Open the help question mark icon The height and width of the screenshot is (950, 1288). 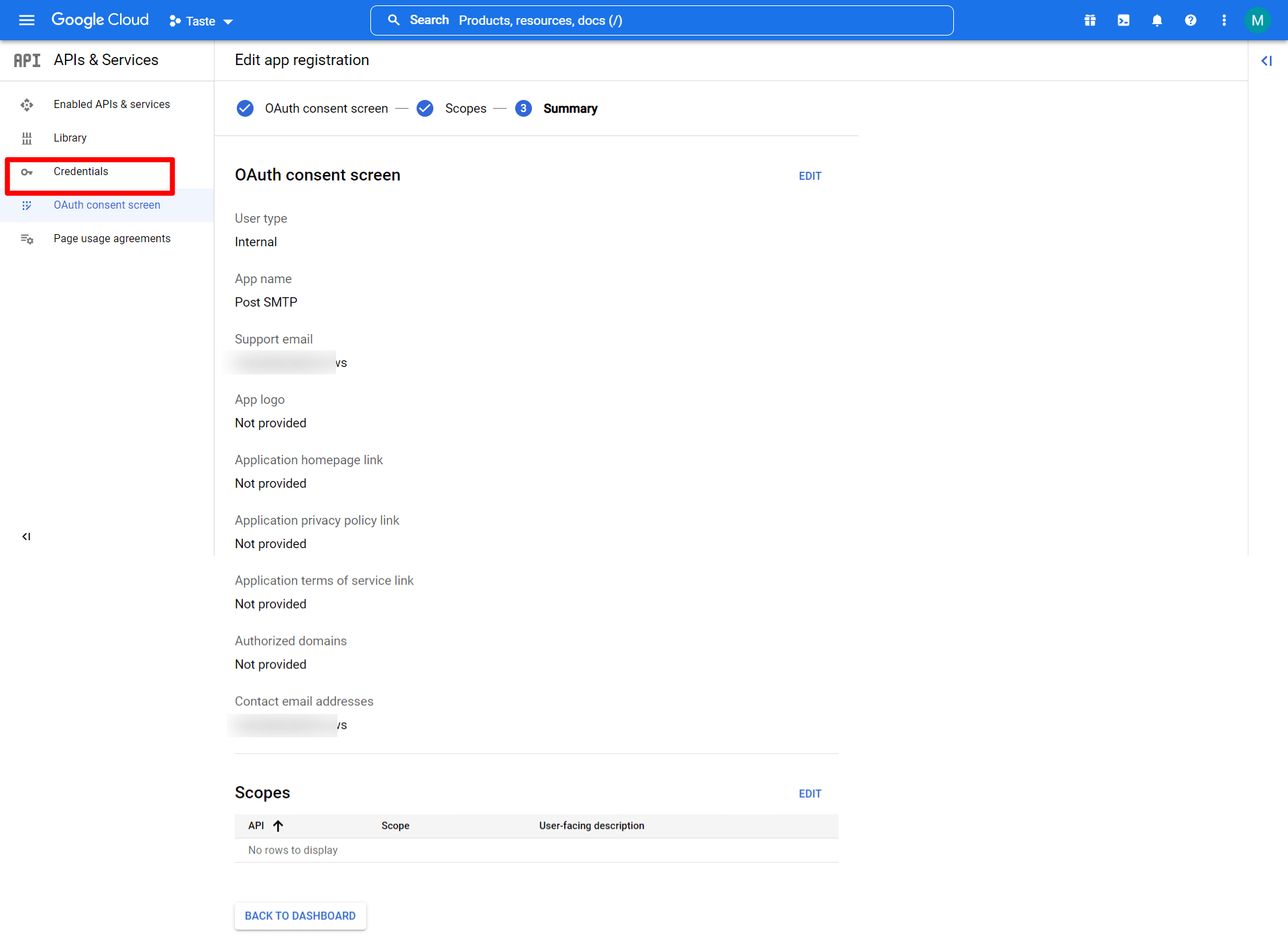[1191, 20]
